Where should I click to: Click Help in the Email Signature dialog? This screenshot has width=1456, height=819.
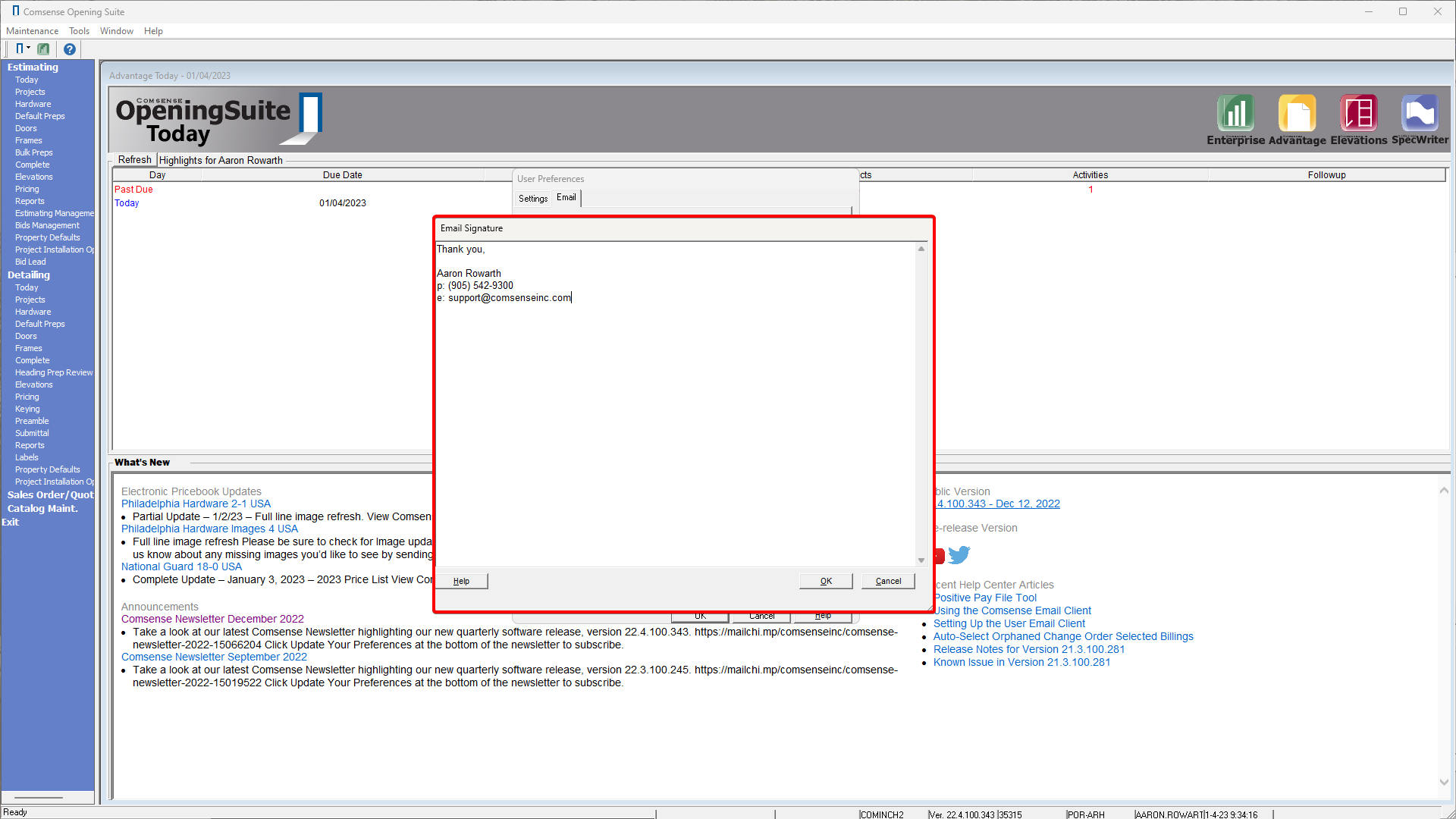461,581
